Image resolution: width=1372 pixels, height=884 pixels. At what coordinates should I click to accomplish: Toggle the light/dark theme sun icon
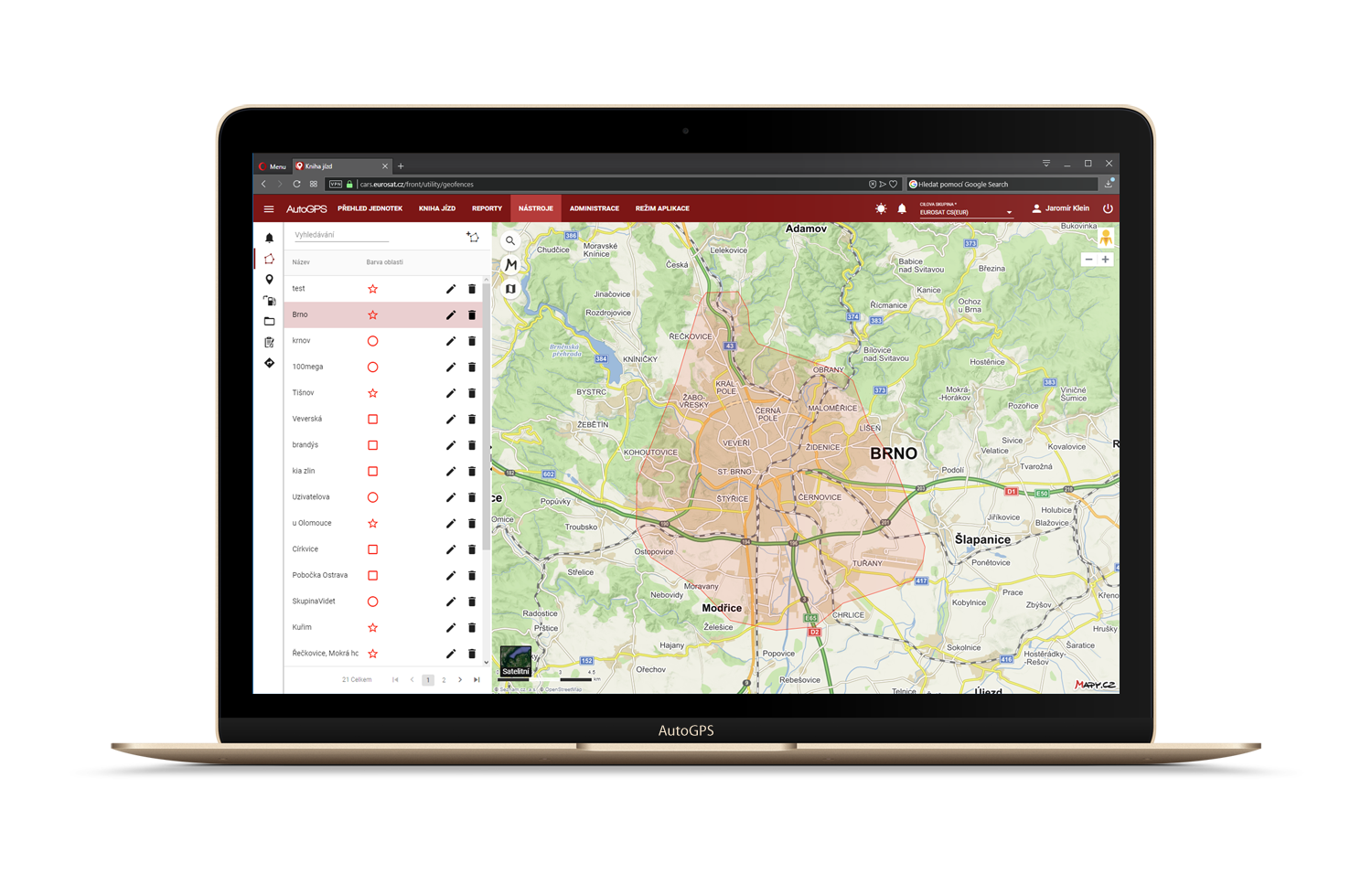coord(881,209)
